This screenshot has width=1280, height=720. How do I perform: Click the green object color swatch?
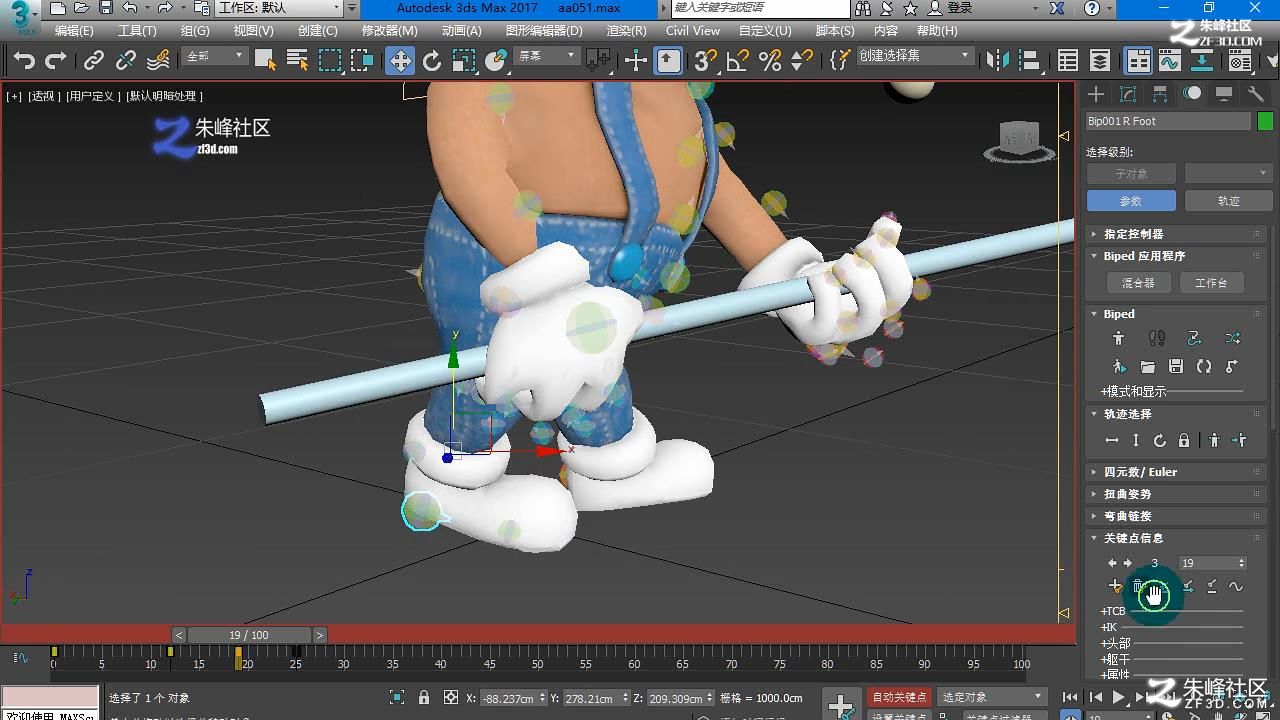click(1265, 121)
